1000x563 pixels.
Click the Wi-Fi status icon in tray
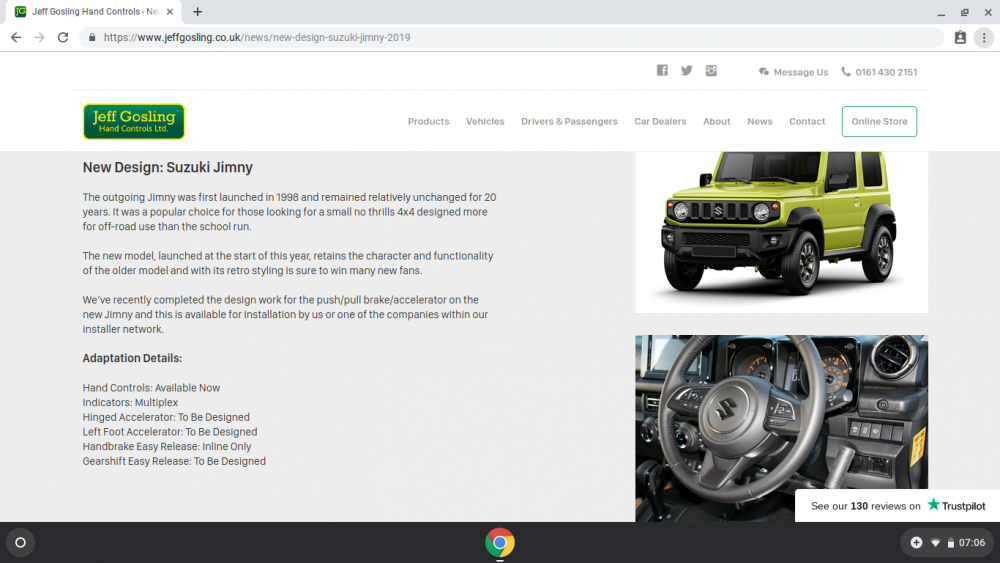935,543
